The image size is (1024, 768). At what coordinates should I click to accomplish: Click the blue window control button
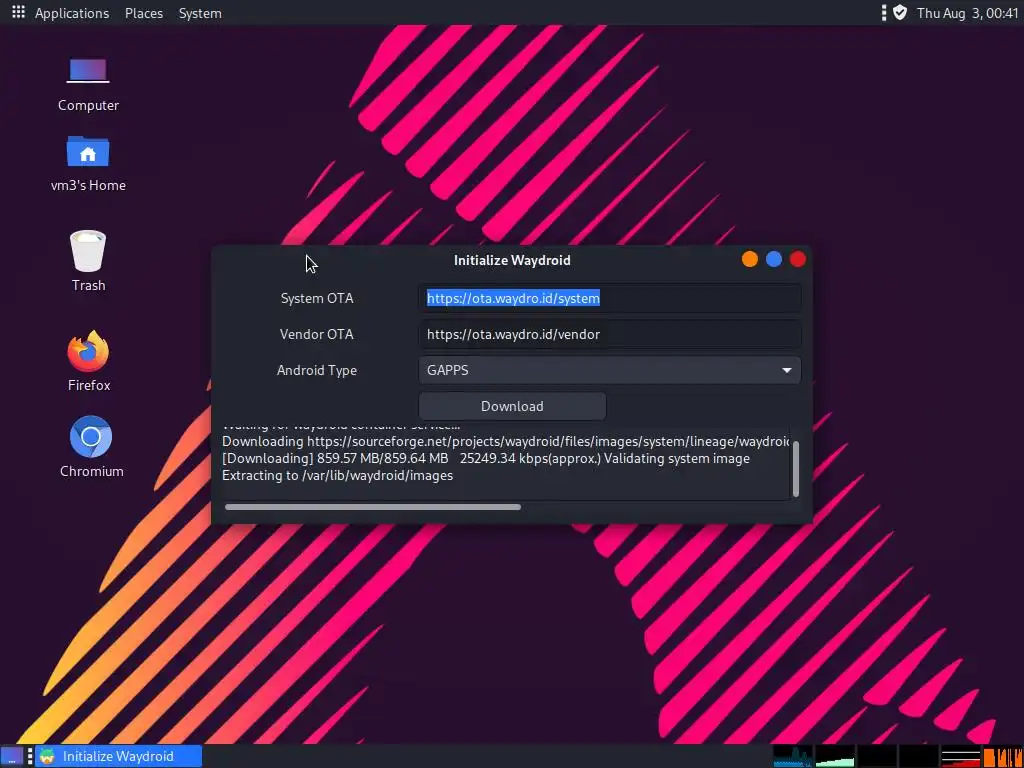tap(774, 259)
